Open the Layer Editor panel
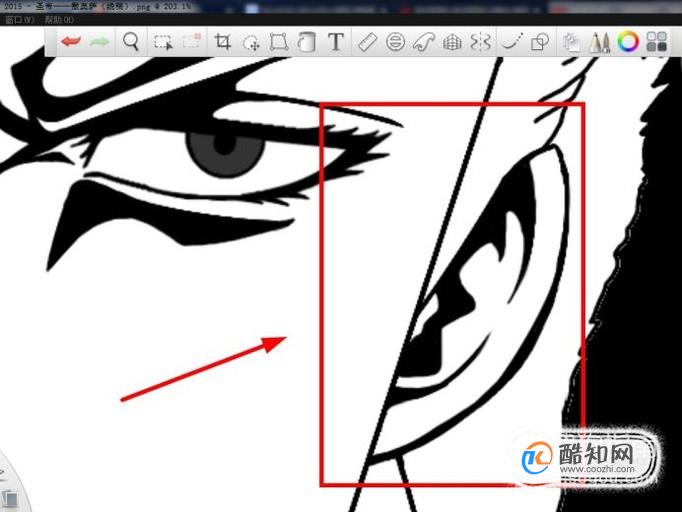 point(571,43)
